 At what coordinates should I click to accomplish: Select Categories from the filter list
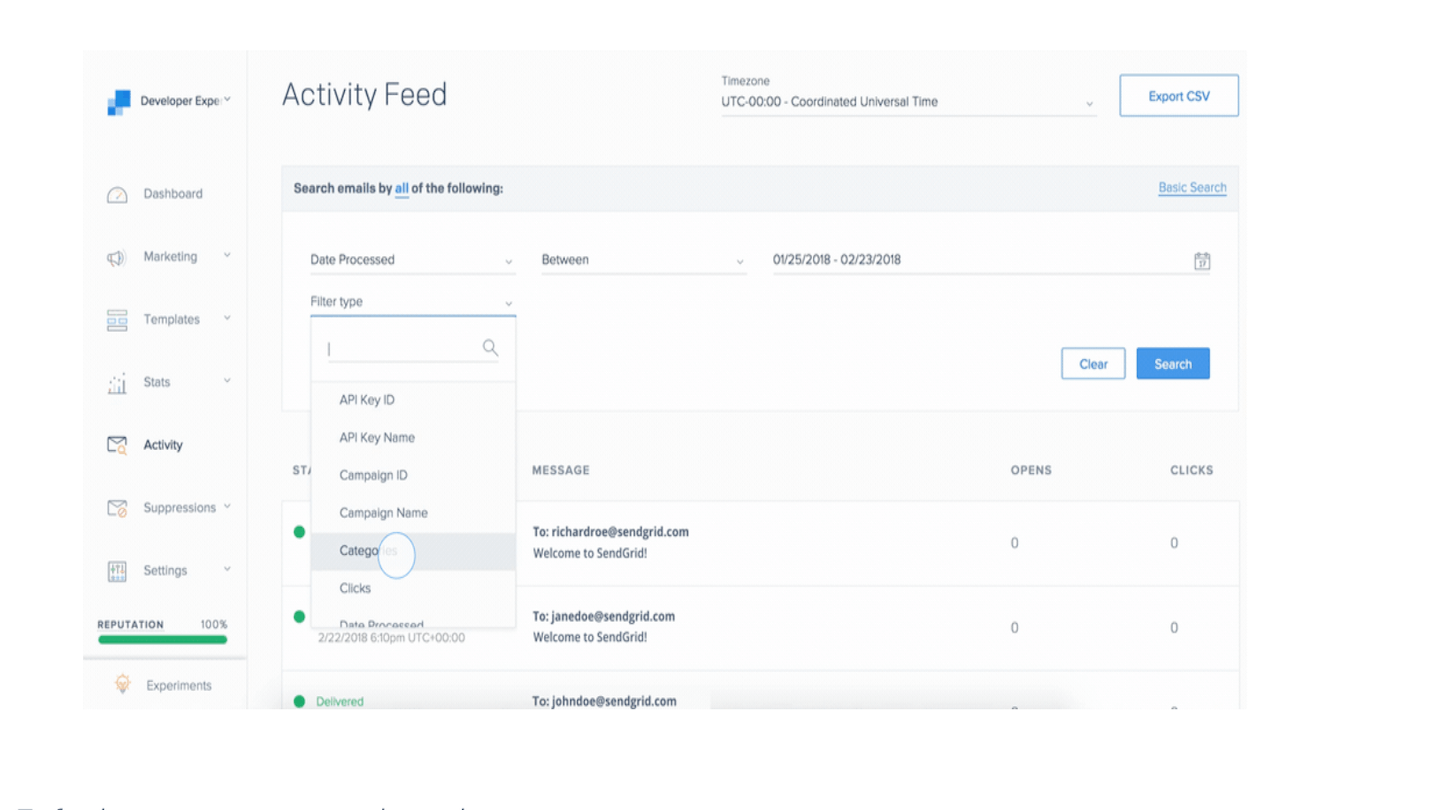click(368, 551)
